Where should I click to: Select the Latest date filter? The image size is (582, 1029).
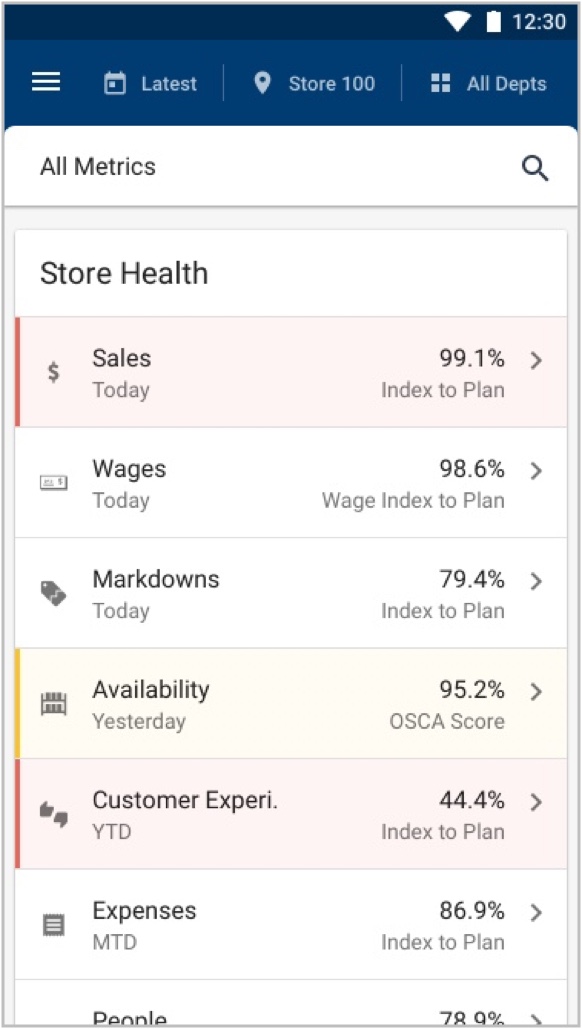(x=150, y=83)
